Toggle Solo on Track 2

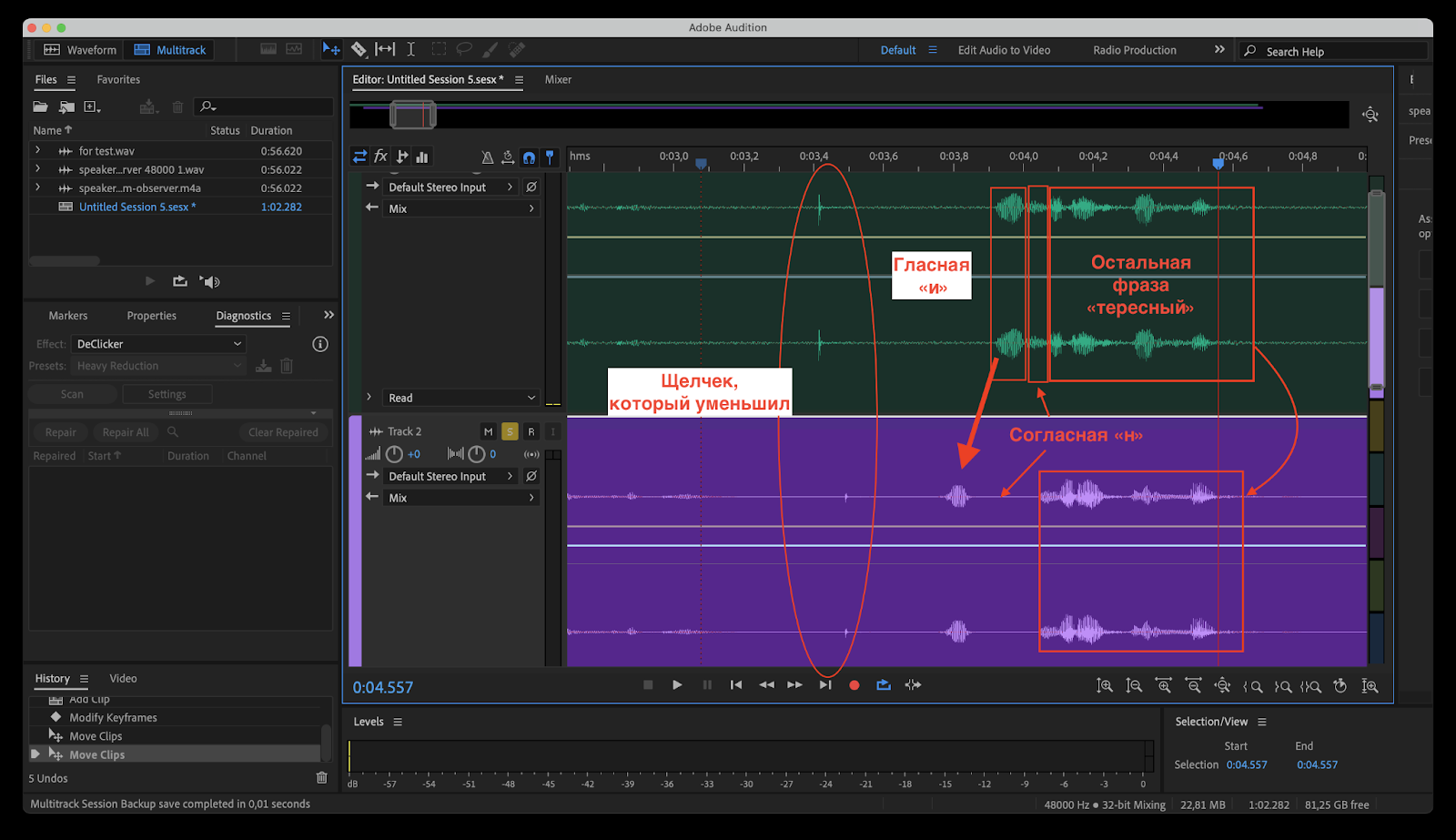[x=510, y=431]
